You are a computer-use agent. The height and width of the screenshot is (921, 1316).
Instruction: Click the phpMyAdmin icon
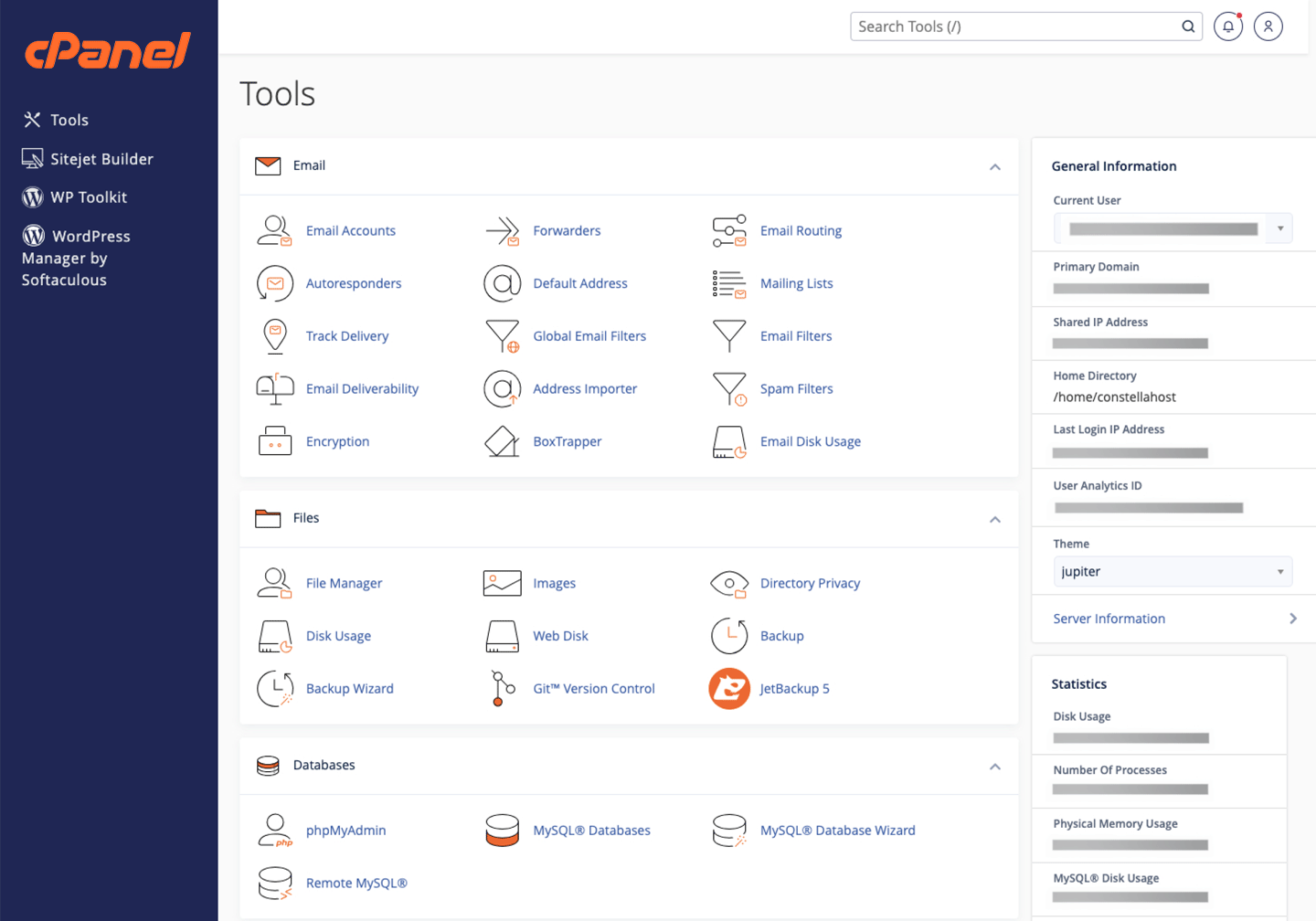click(x=275, y=831)
